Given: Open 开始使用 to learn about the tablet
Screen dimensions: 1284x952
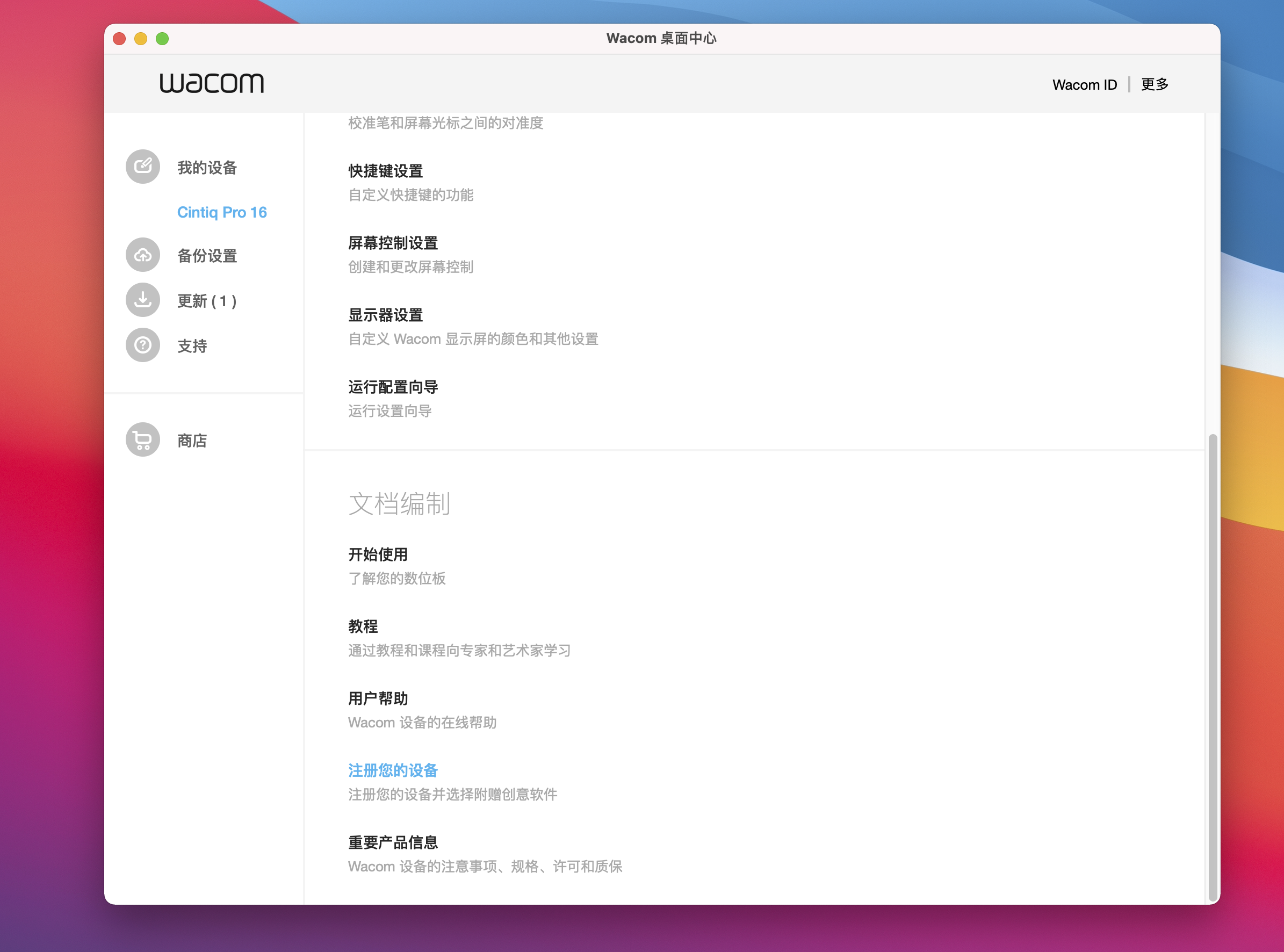Looking at the screenshot, I should 378,554.
